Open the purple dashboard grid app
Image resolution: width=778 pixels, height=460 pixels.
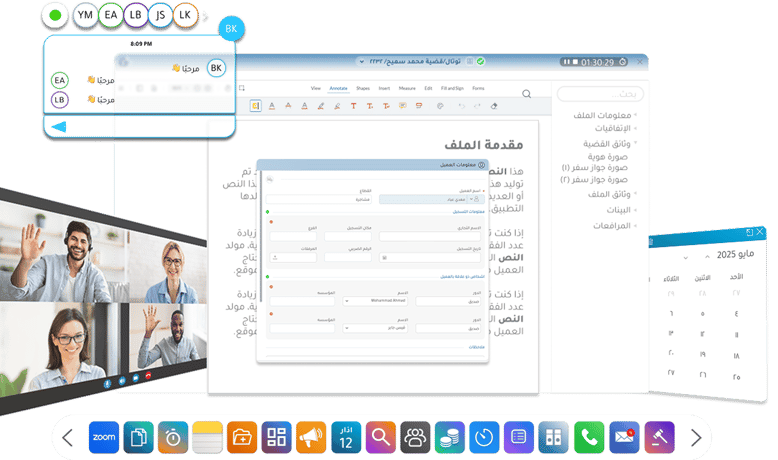point(276,437)
